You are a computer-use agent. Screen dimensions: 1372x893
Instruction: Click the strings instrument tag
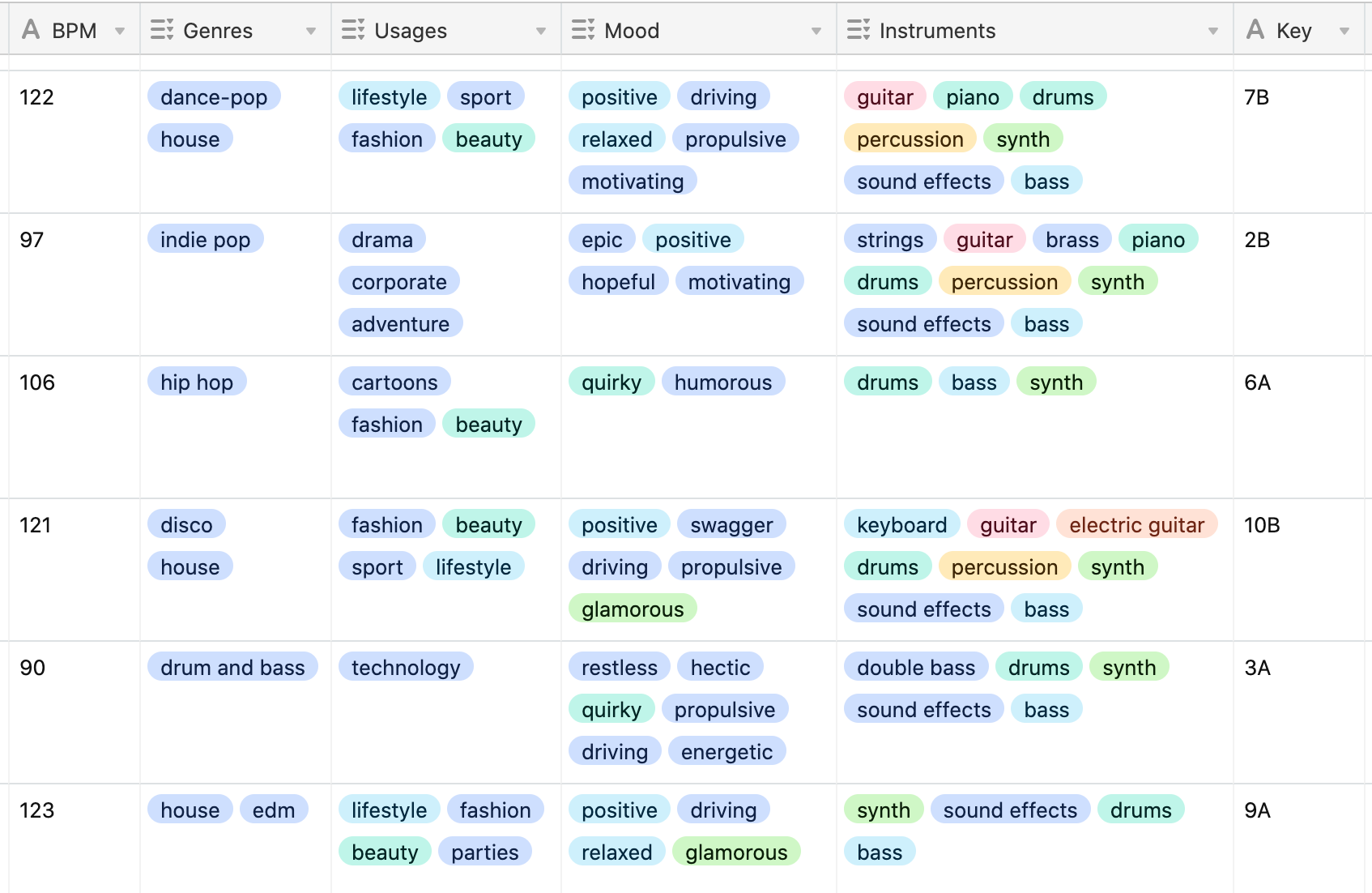[890, 240]
